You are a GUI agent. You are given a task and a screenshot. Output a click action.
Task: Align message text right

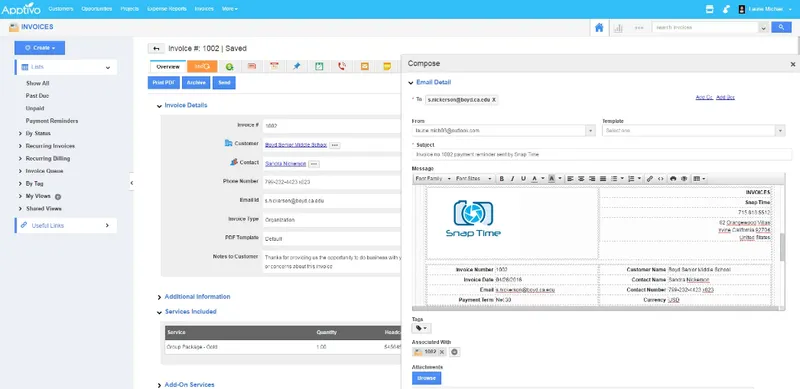[592, 179]
